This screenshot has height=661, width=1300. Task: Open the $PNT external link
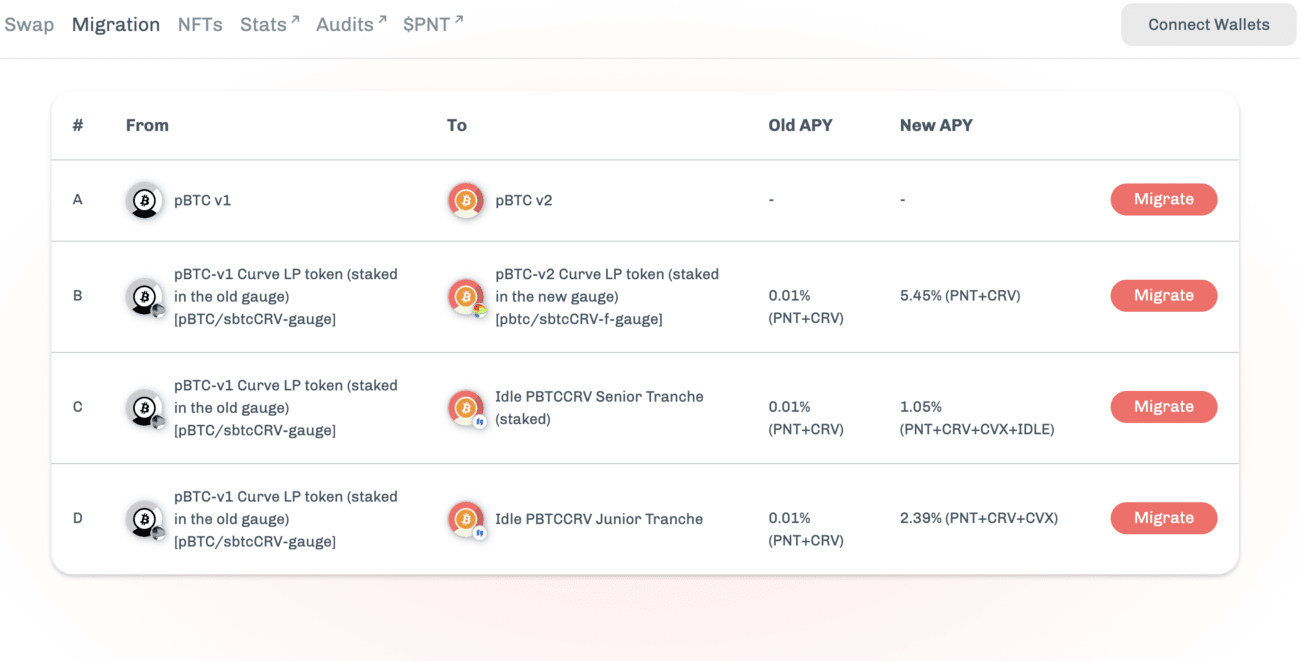433,25
